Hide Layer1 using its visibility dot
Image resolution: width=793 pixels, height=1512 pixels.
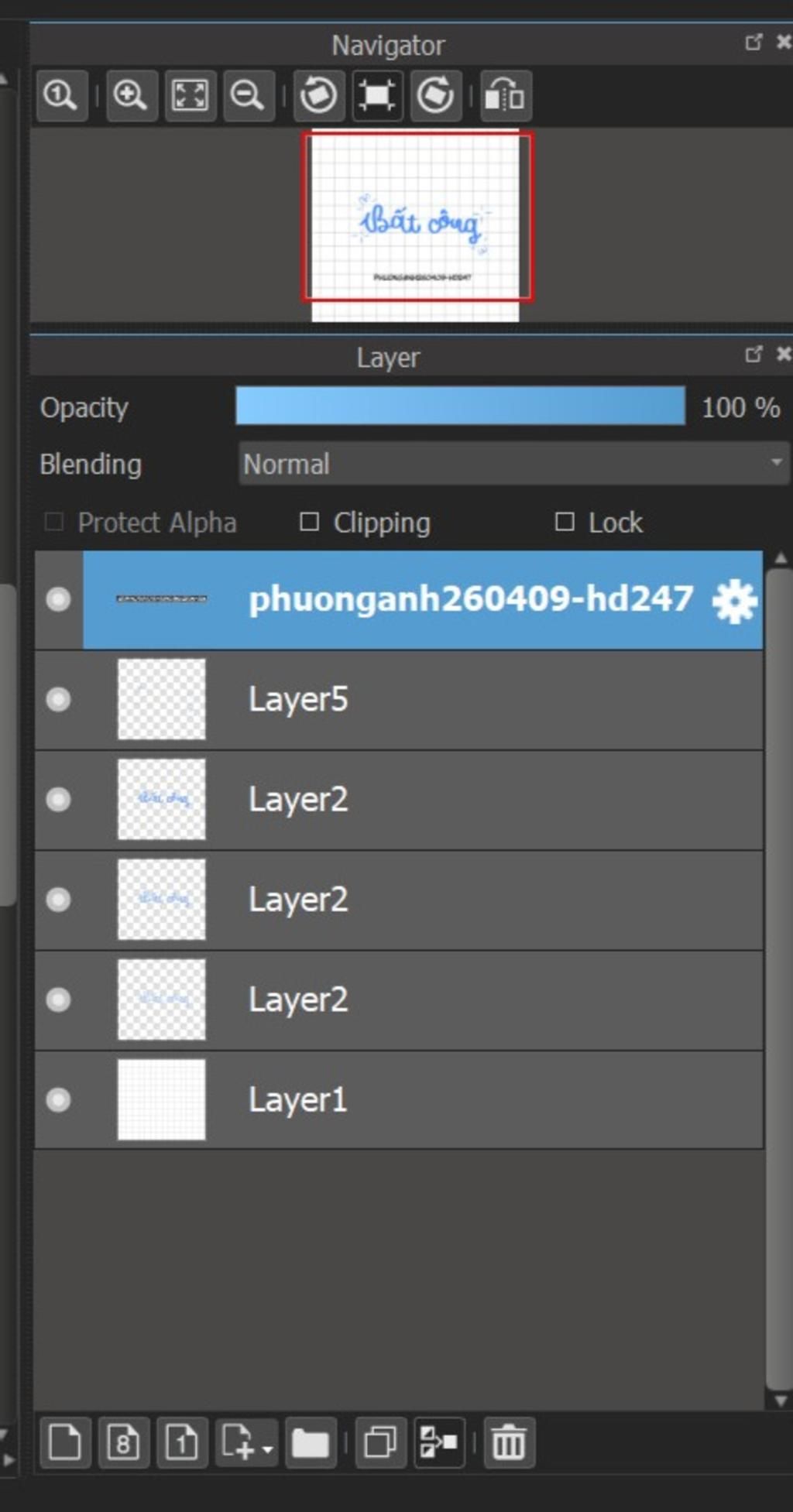[58, 1100]
